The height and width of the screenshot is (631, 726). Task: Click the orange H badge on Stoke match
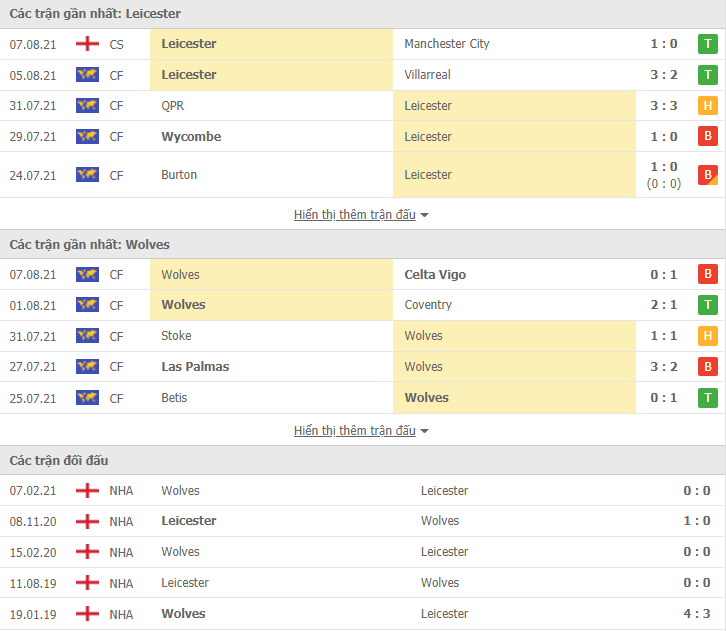pyautogui.click(x=707, y=336)
